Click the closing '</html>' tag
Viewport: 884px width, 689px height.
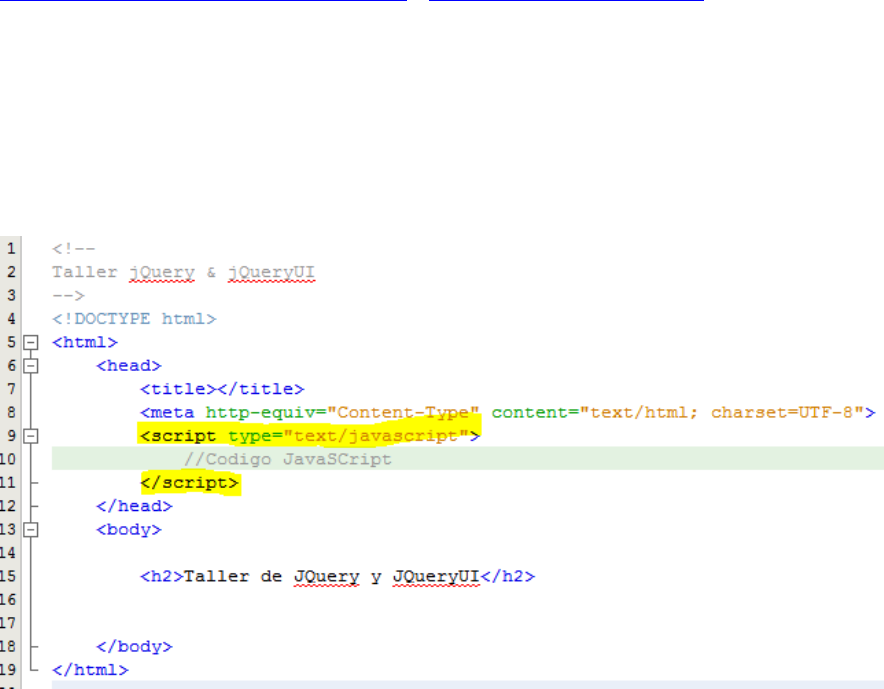tap(90, 670)
